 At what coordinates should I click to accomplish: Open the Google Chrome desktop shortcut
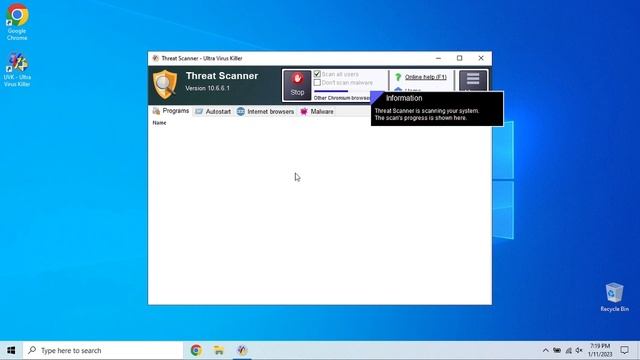point(17,22)
